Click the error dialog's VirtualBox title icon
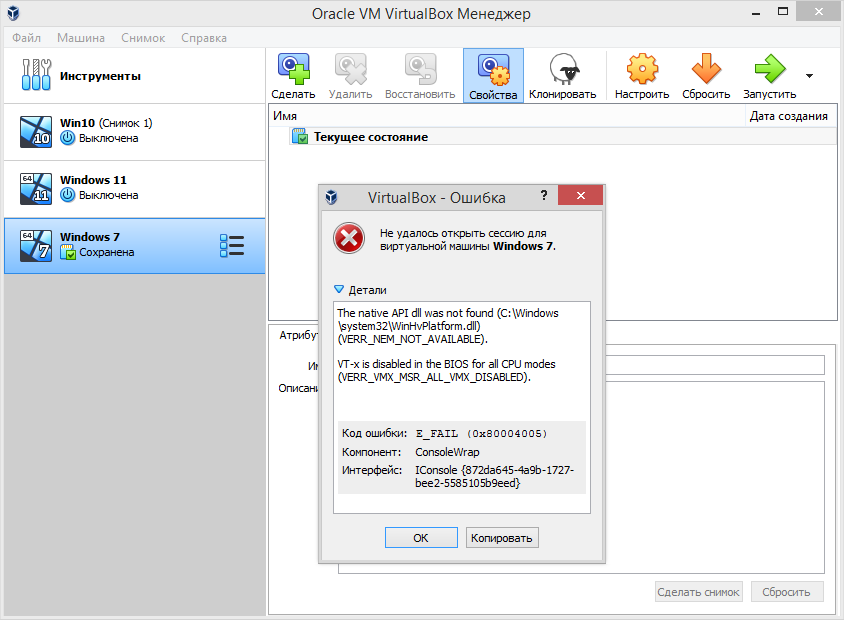 coord(332,198)
